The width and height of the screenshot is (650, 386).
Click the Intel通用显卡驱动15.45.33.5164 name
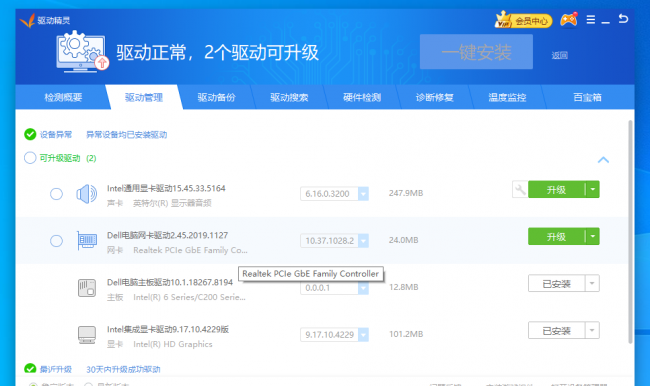tap(166, 188)
